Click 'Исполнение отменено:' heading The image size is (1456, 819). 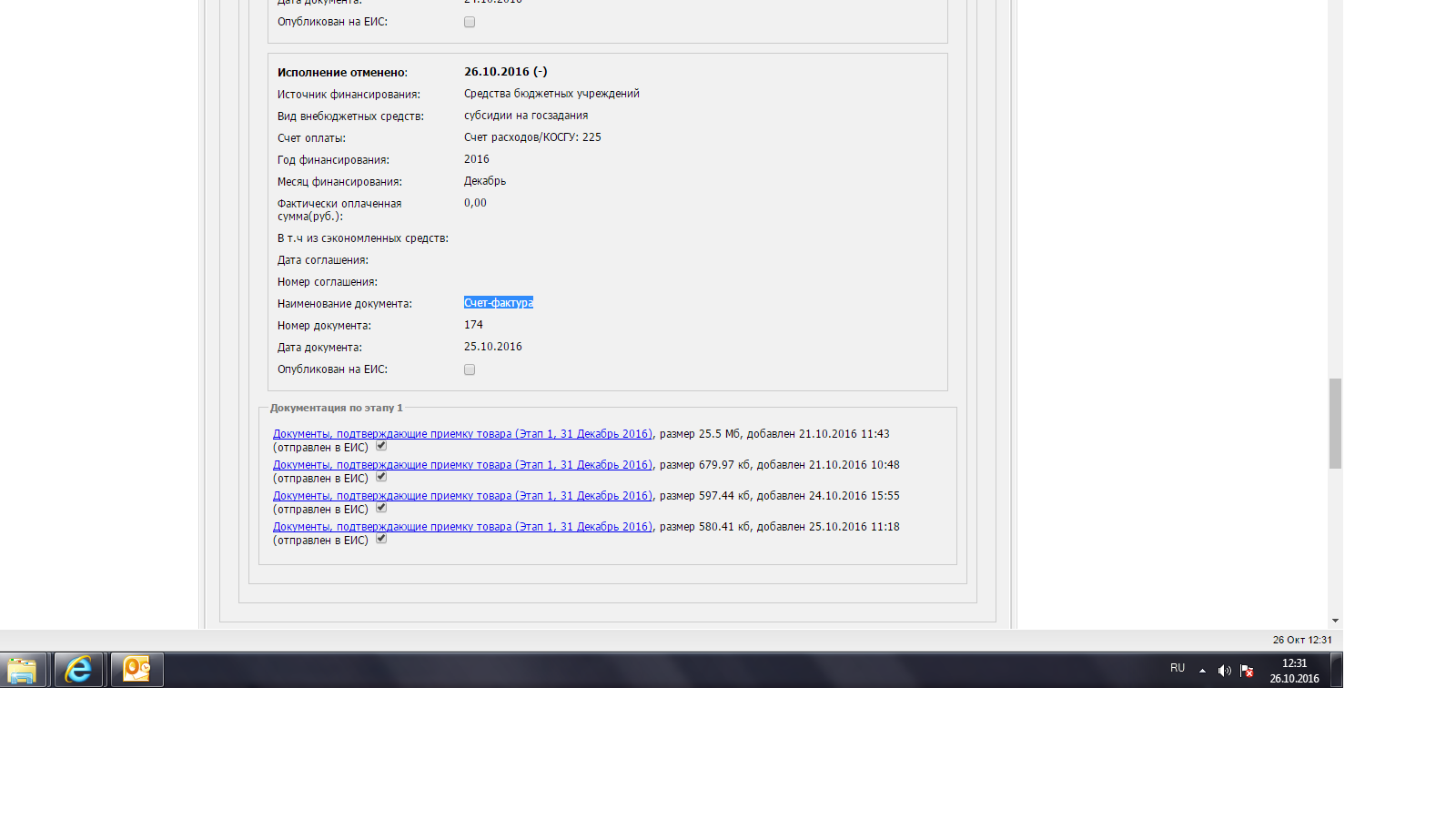(x=342, y=73)
